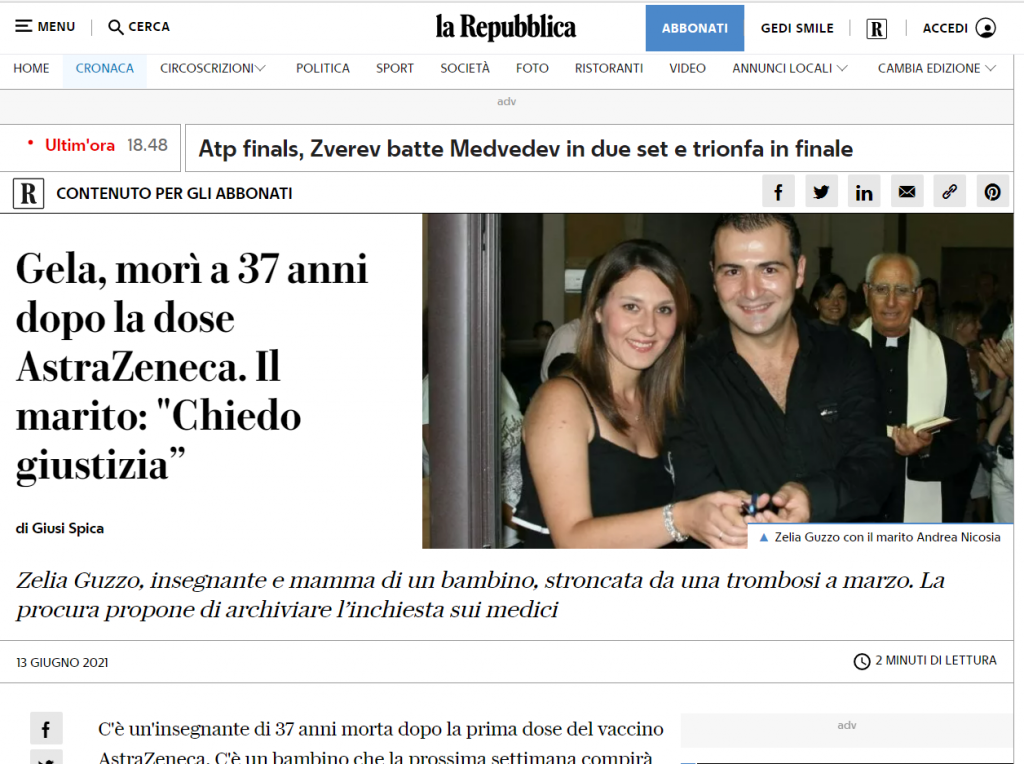Viewport: 1024px width, 764px height.
Task: Click the article photo of the couple
Action: 718,381
